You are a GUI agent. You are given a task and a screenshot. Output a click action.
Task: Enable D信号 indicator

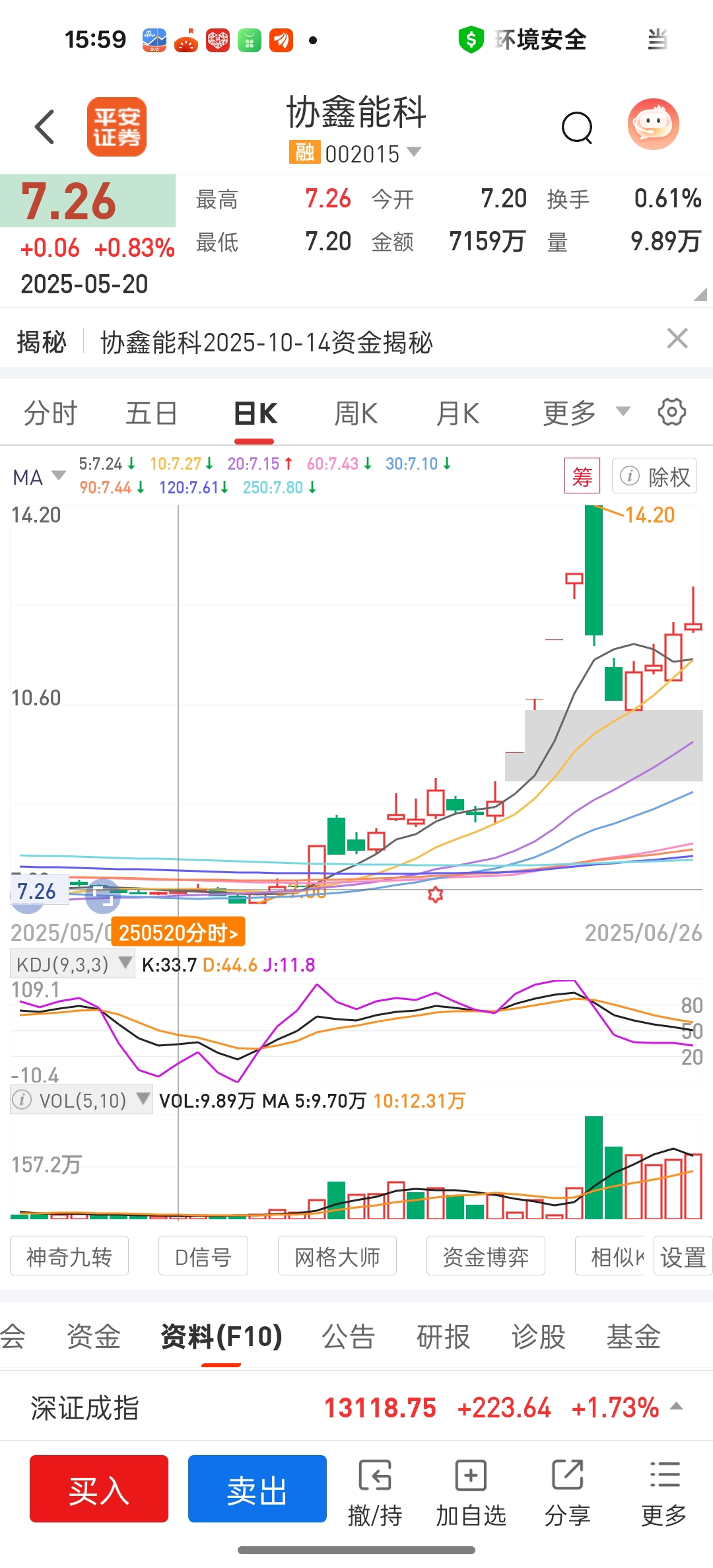203,1257
